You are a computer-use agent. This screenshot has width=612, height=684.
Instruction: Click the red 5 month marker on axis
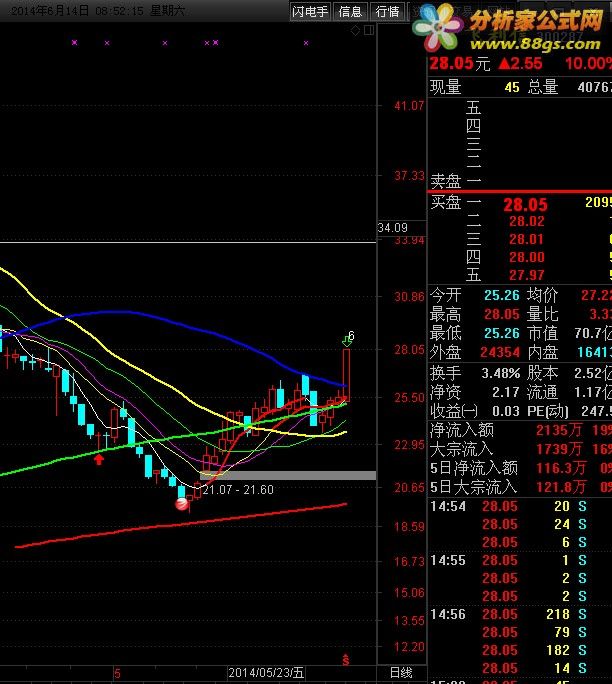[x=117, y=674]
